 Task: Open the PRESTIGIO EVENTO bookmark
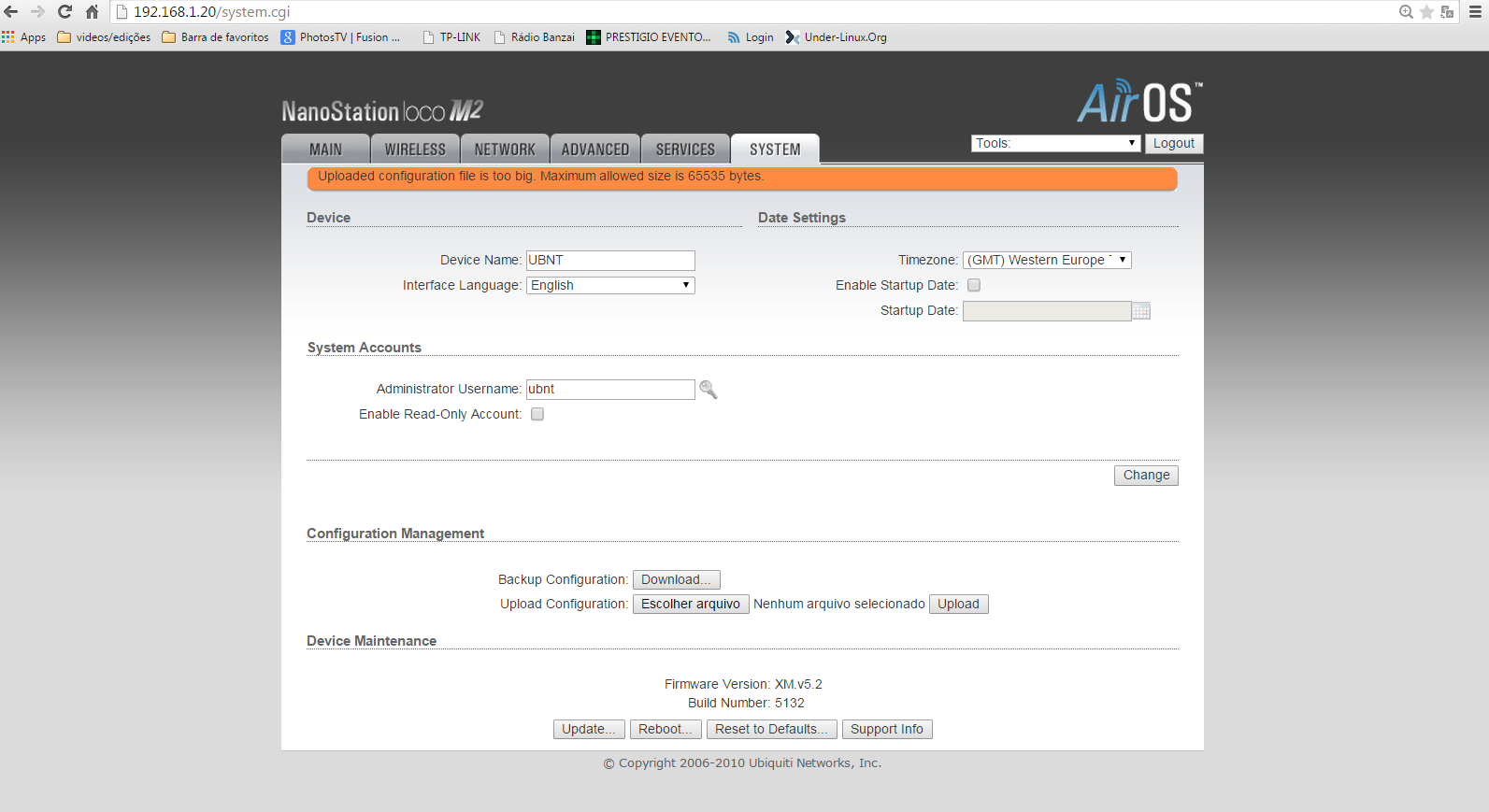tap(649, 37)
